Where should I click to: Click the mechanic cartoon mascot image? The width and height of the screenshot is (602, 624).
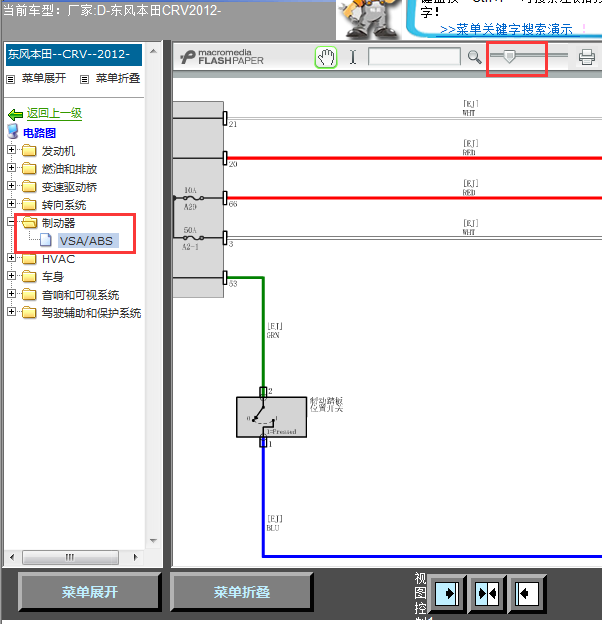369,20
